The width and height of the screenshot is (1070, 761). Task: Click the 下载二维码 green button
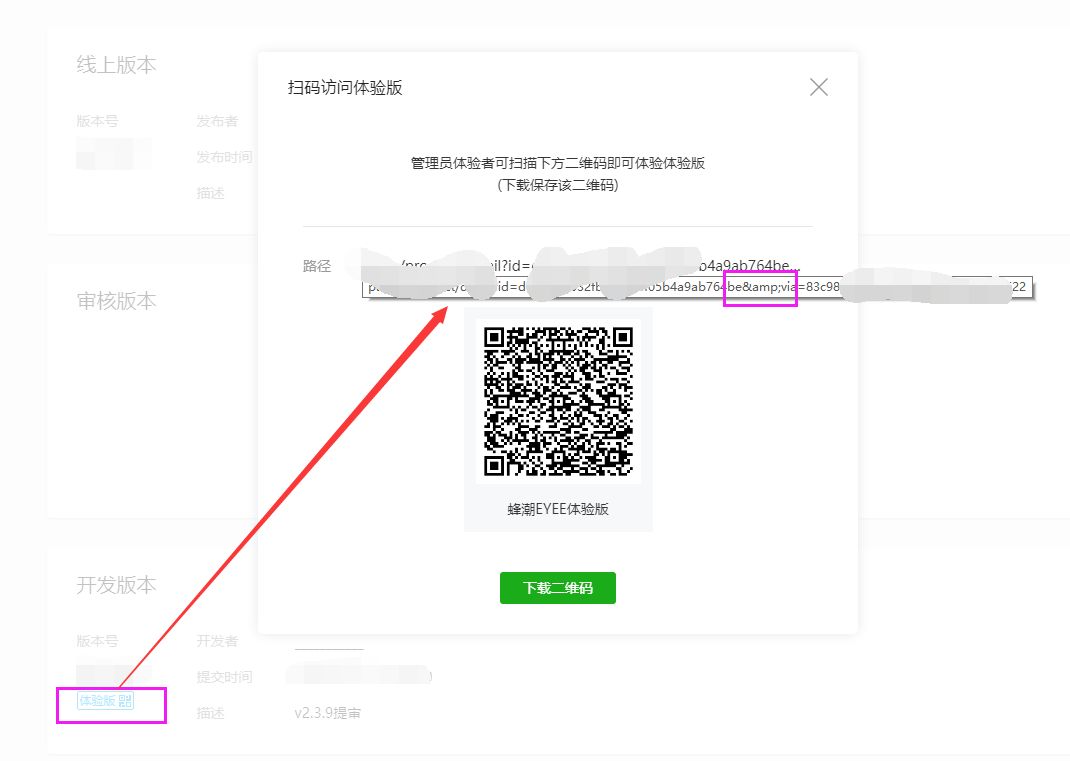click(558, 588)
